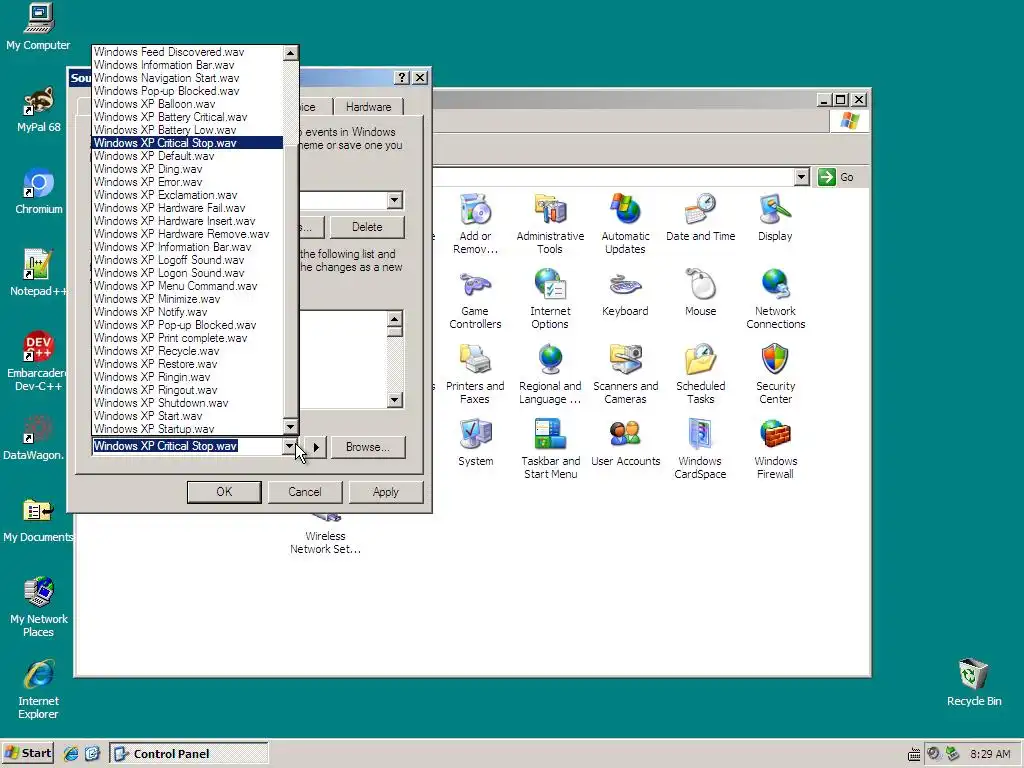Open Taskbar and Start Menu icon
This screenshot has width=1024, height=768.
(550, 449)
